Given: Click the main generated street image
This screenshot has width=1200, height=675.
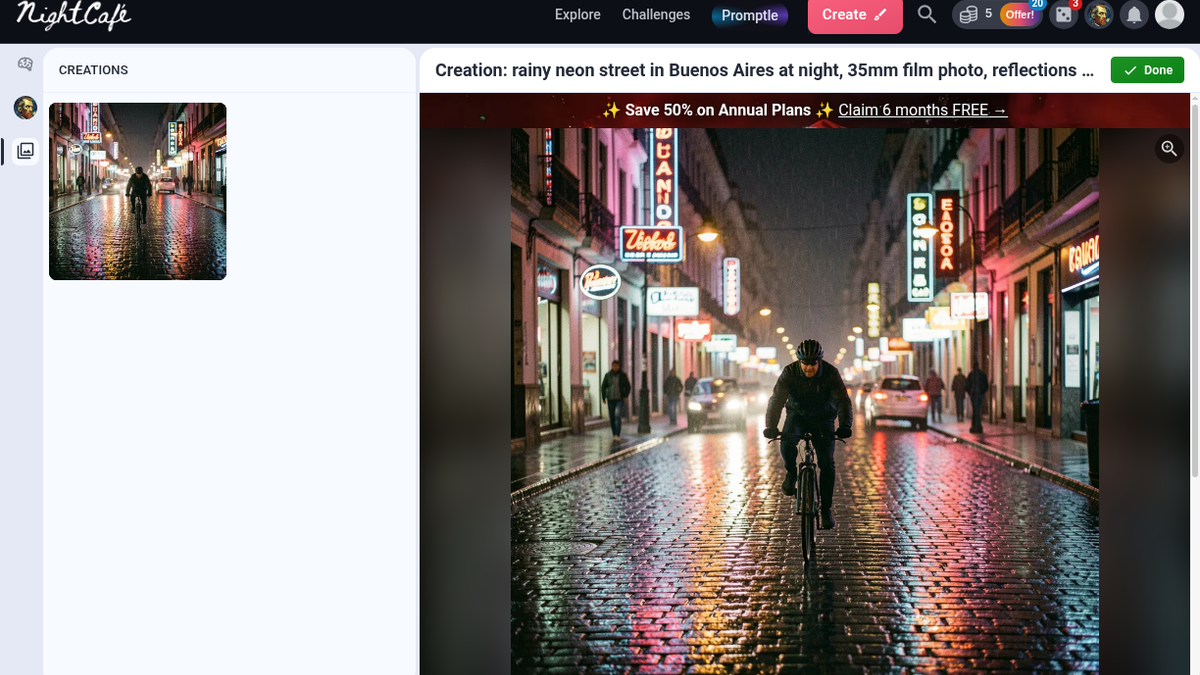Looking at the screenshot, I should click(805, 401).
